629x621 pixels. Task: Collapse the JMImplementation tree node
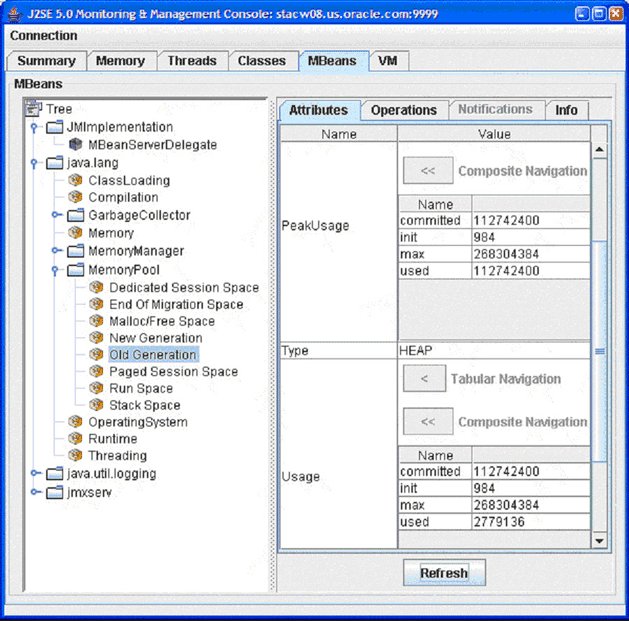tap(34, 127)
